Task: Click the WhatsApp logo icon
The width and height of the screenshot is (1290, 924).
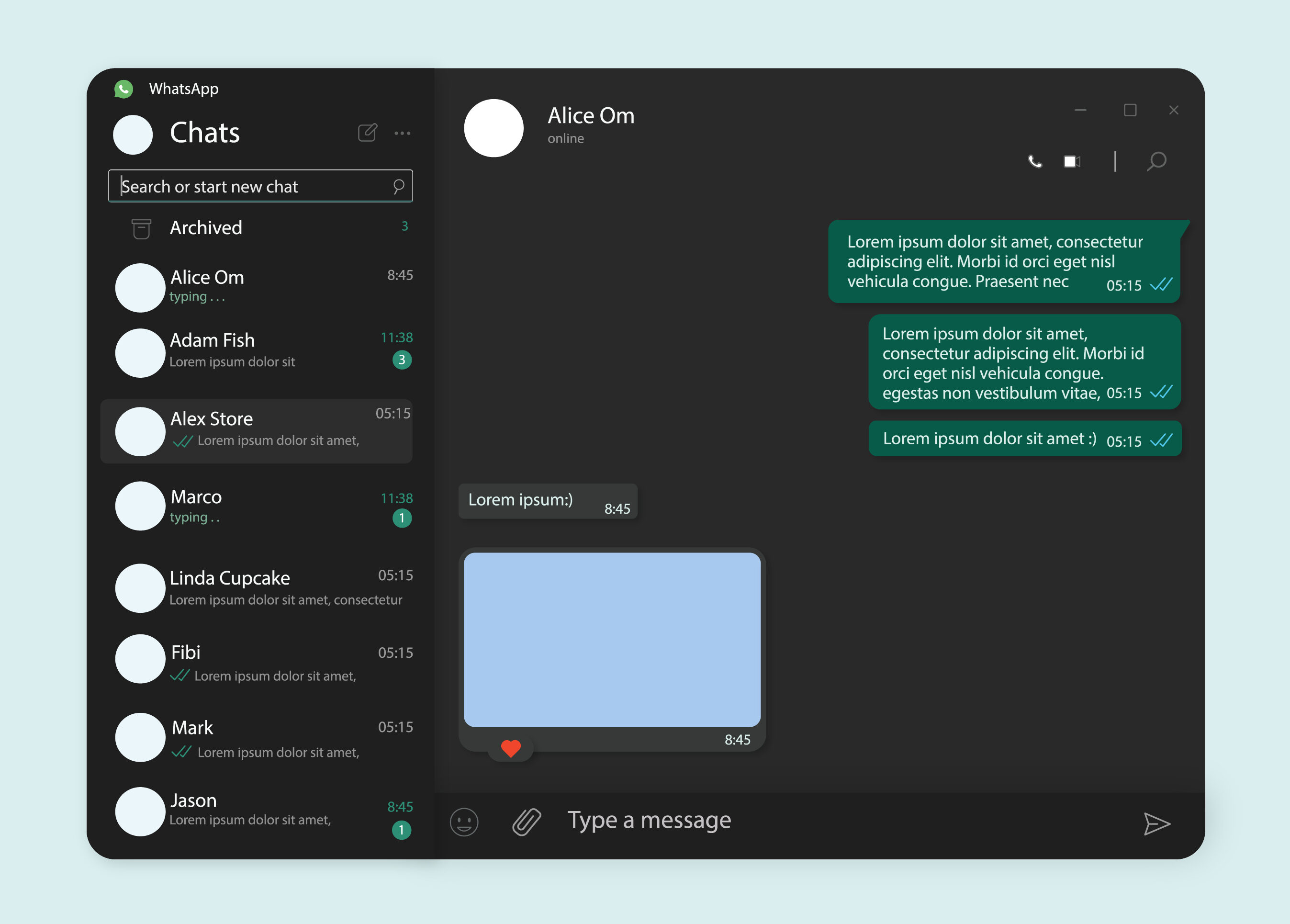Action: (x=123, y=89)
